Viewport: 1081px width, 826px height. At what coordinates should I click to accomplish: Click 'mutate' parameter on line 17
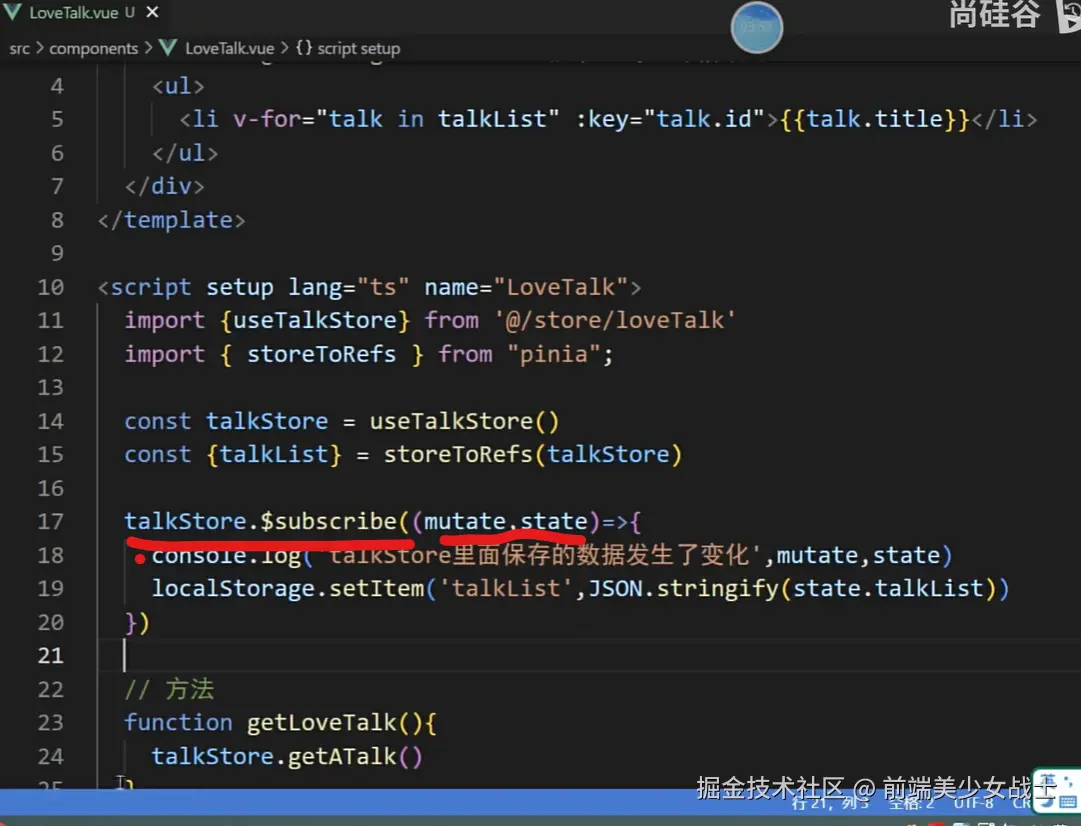click(x=465, y=521)
